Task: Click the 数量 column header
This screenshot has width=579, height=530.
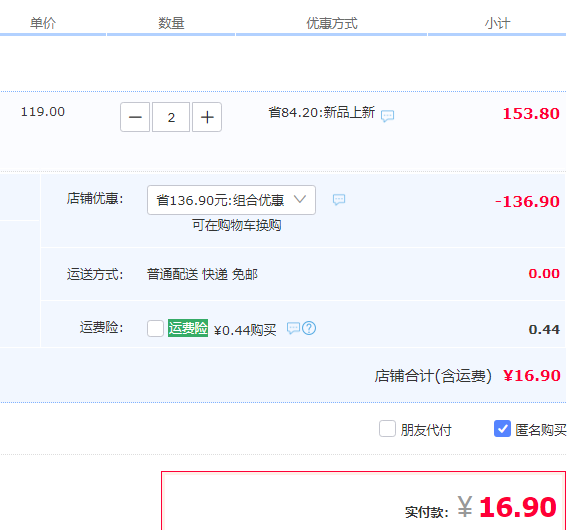Action: tap(171, 23)
